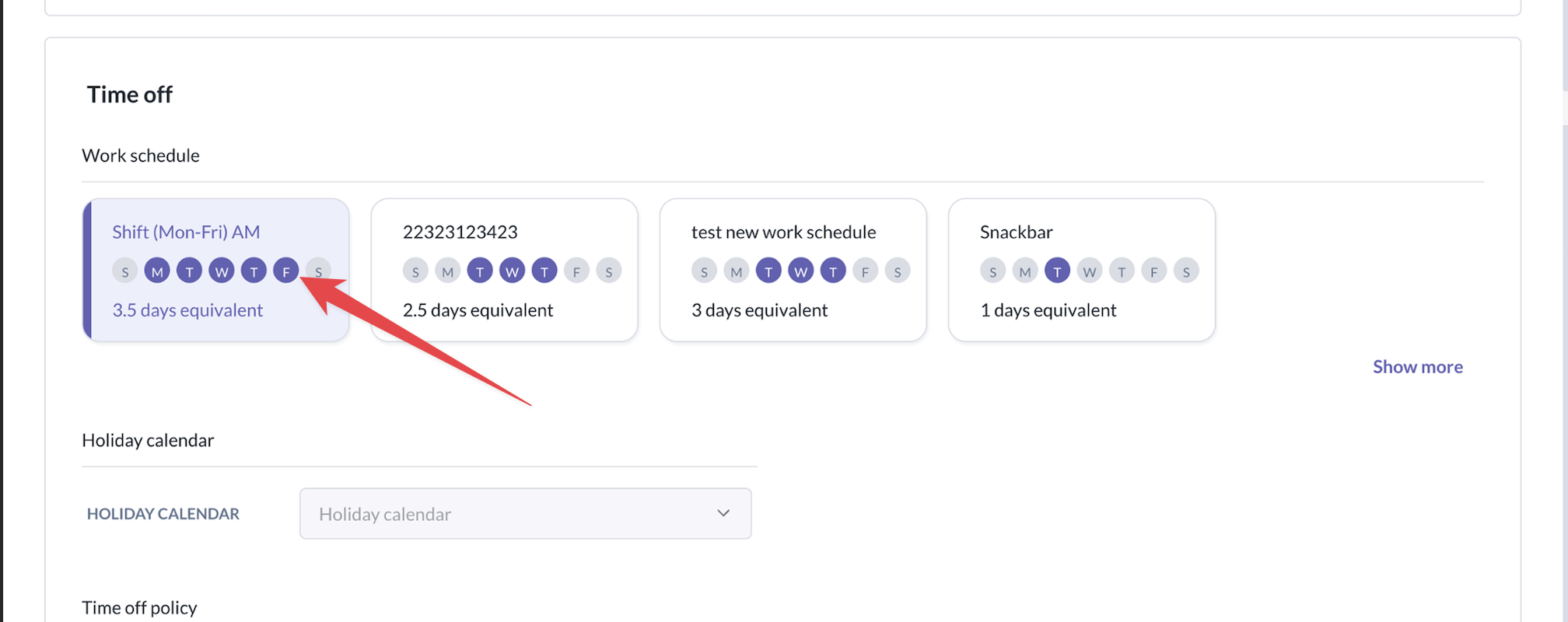Expand Holiday calendar using chevron arrow
The width and height of the screenshot is (1568, 622).
[723, 513]
